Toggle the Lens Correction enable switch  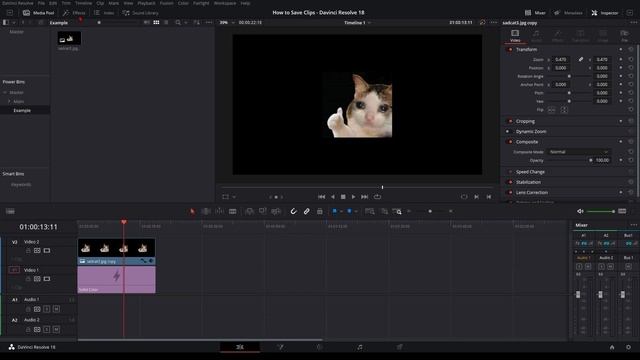pos(510,192)
